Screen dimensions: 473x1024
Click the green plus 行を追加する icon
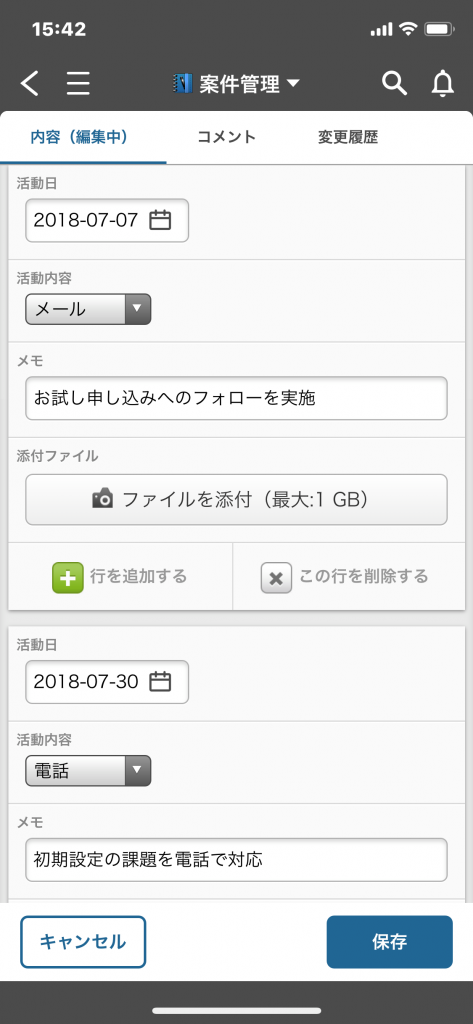coord(68,577)
